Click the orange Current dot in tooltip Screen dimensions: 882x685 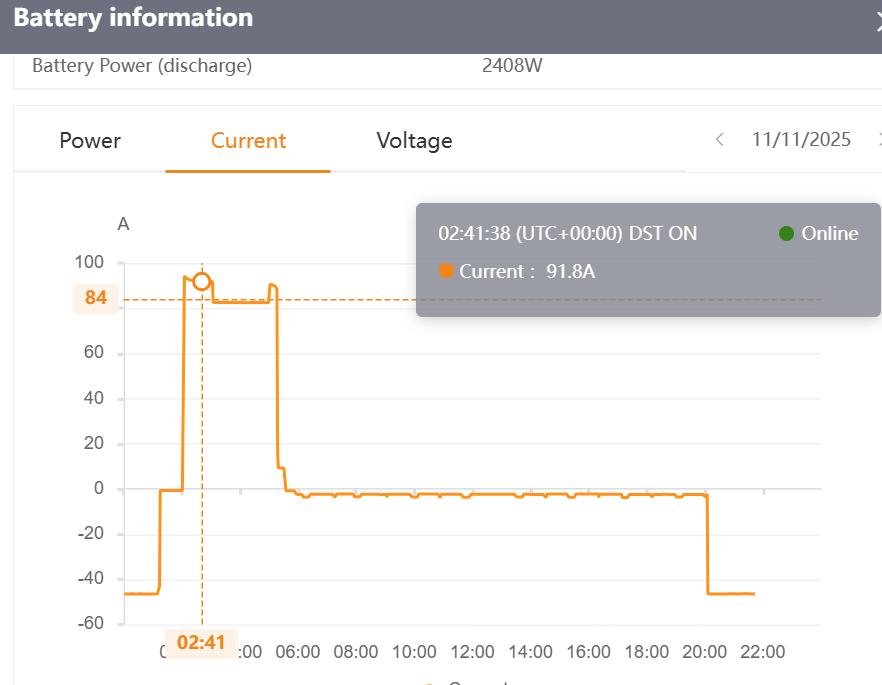(446, 271)
